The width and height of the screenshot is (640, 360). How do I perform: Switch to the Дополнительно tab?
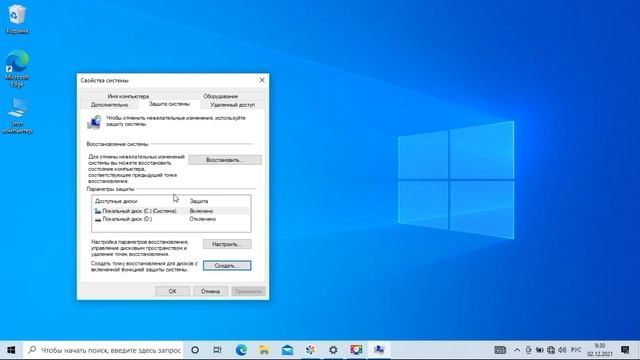point(109,105)
